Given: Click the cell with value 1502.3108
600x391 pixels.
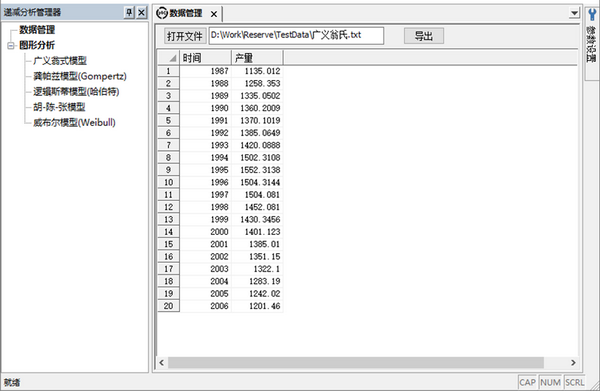Looking at the screenshot, I should point(257,158).
